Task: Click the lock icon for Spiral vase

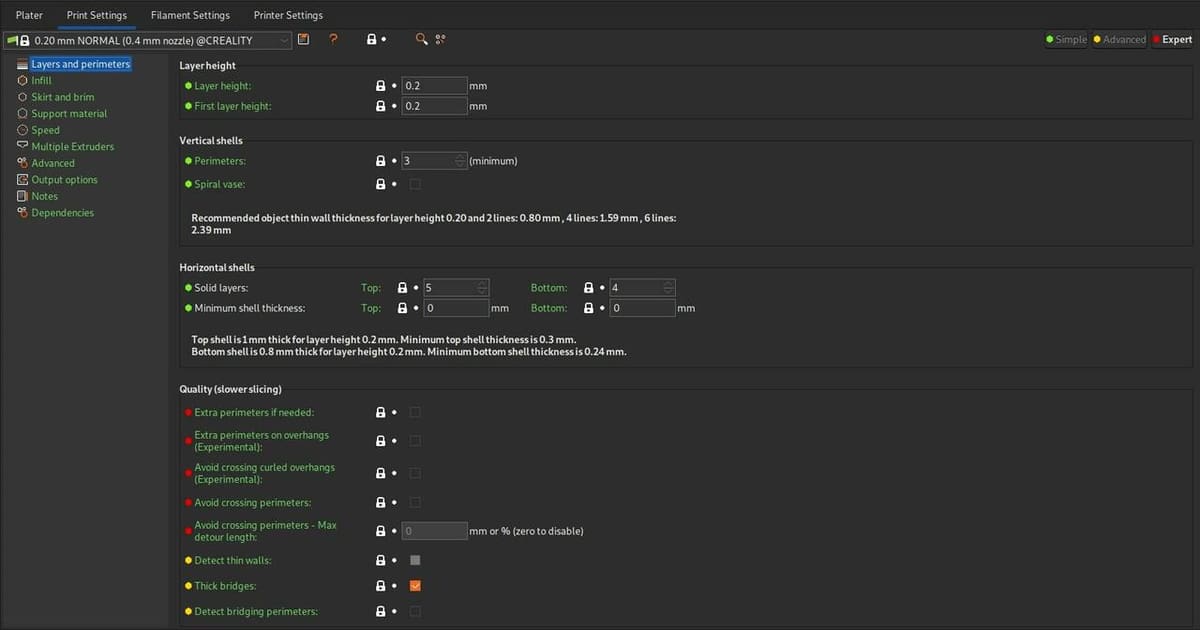Action: tap(380, 185)
